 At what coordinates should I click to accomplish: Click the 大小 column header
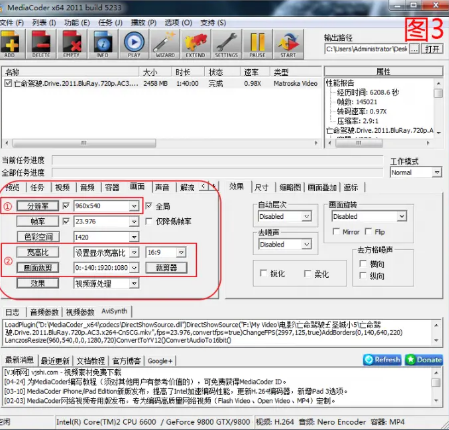pyautogui.click(x=155, y=72)
